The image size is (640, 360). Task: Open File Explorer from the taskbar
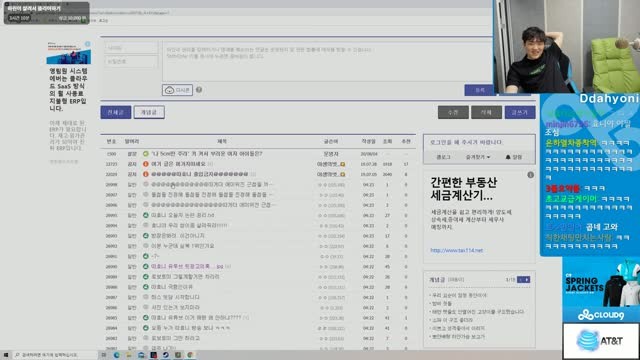129,355
